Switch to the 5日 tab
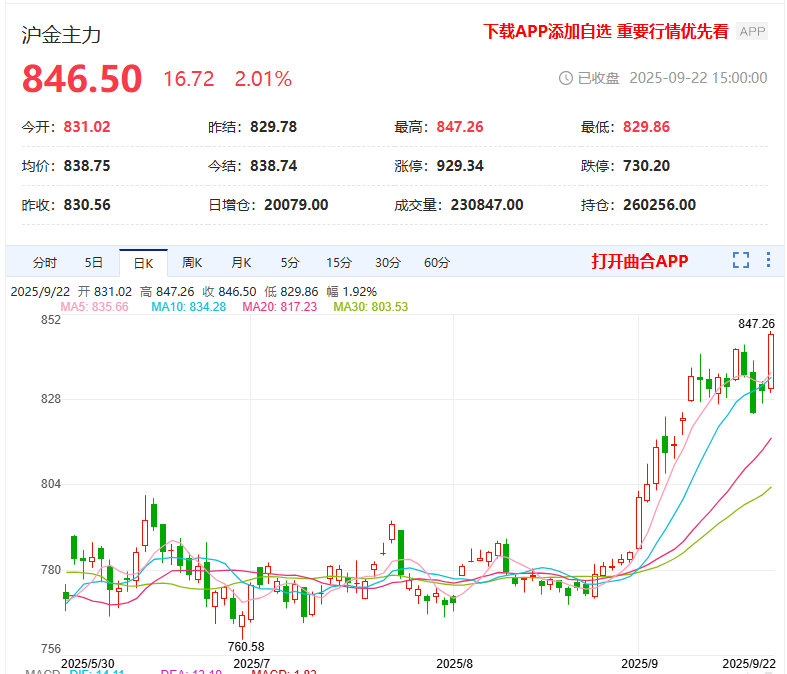 93,262
